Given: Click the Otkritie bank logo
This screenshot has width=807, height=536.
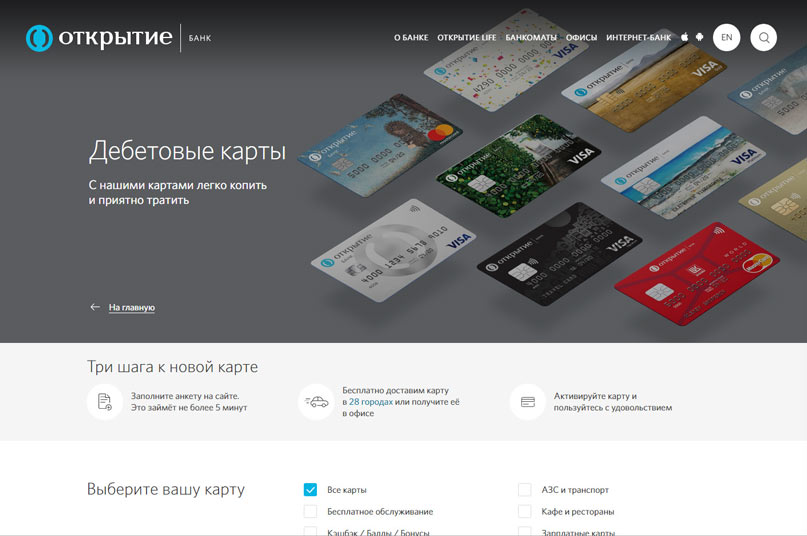Looking at the screenshot, I should point(99,38).
